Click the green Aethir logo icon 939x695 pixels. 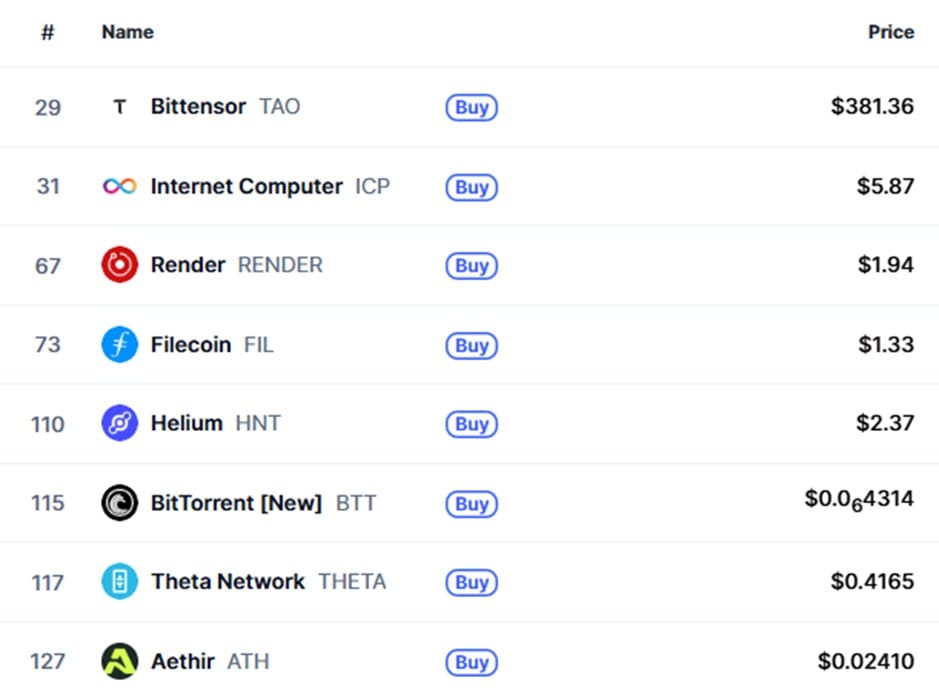120,661
